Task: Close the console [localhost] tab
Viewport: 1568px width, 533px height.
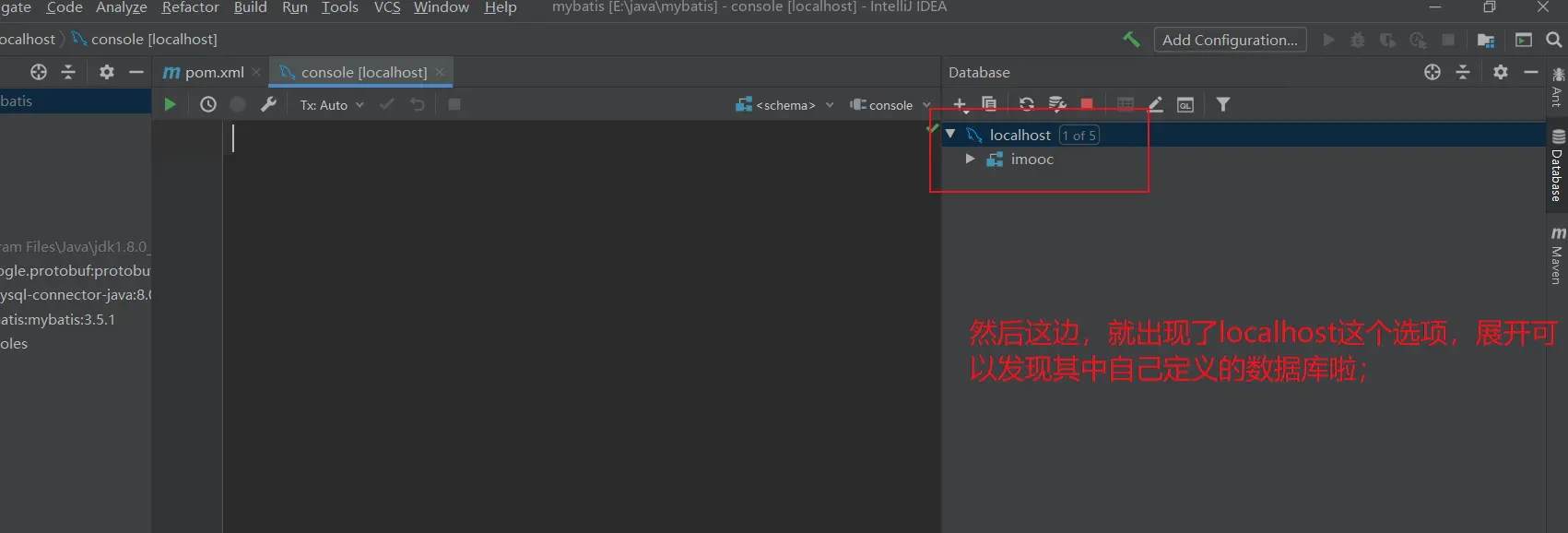Action: click(440, 72)
